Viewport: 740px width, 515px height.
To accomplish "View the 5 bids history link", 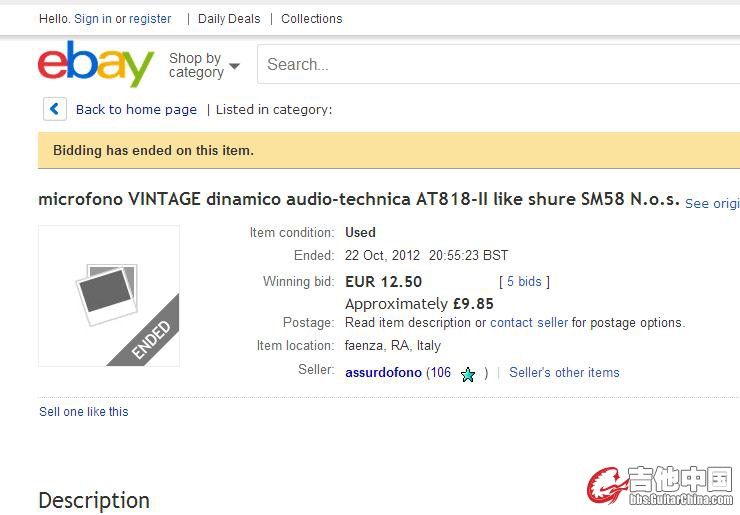I will click(x=524, y=281).
